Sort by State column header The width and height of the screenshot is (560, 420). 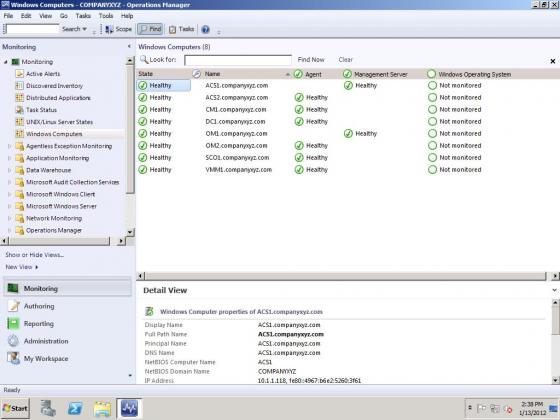pyautogui.click(x=164, y=74)
